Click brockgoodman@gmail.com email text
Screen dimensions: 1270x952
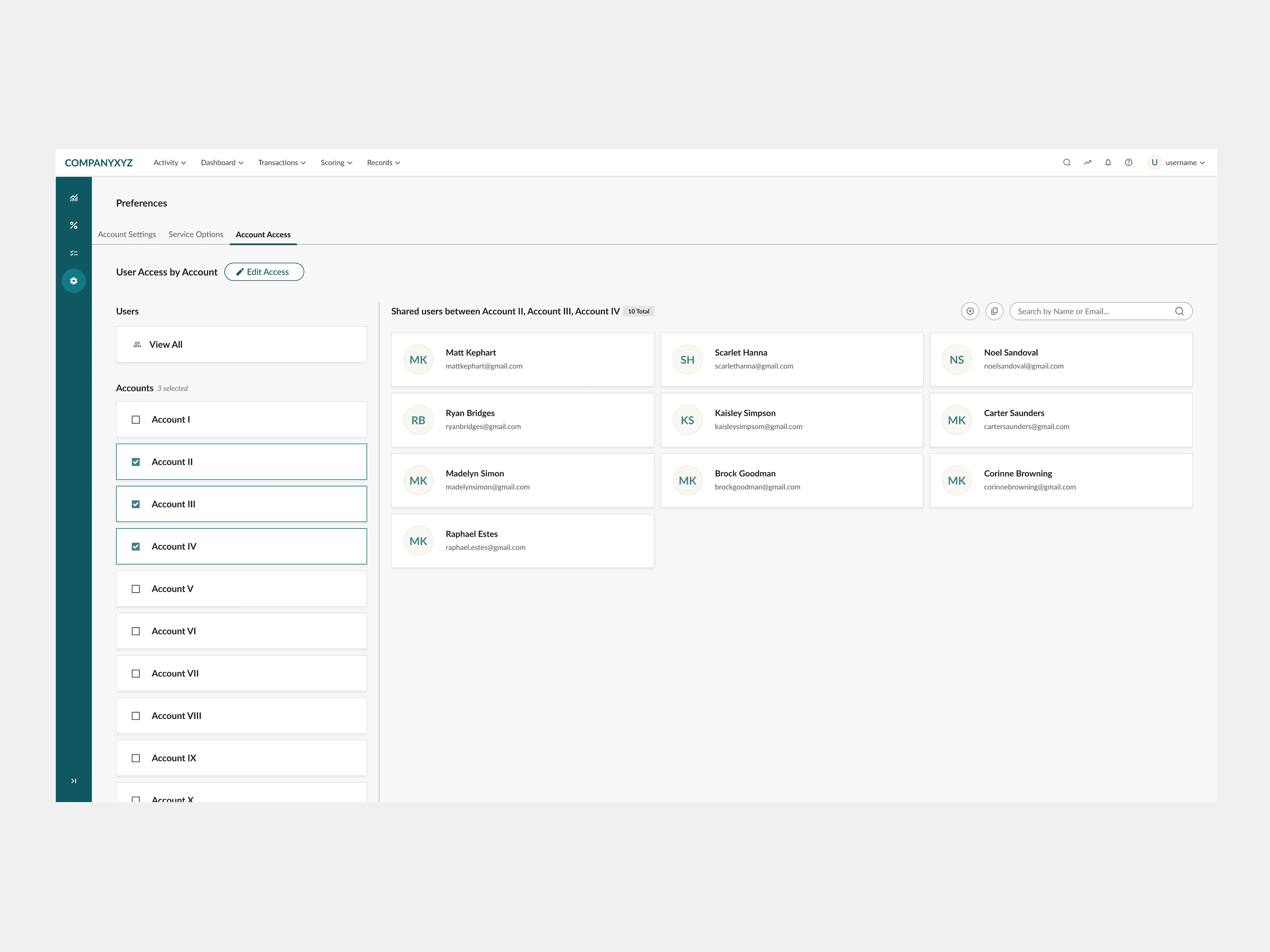[757, 487]
